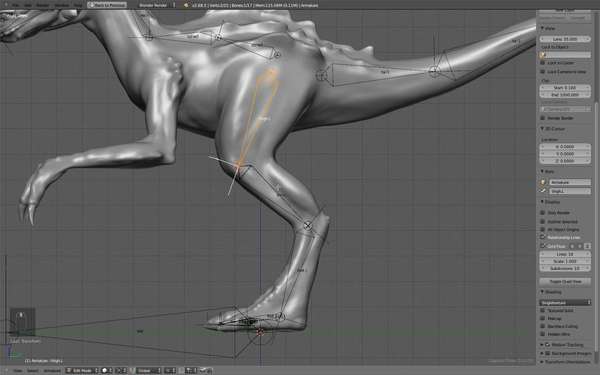The image size is (600, 375).
Task: Click the thigh.L bone name field
Action: tap(569, 191)
